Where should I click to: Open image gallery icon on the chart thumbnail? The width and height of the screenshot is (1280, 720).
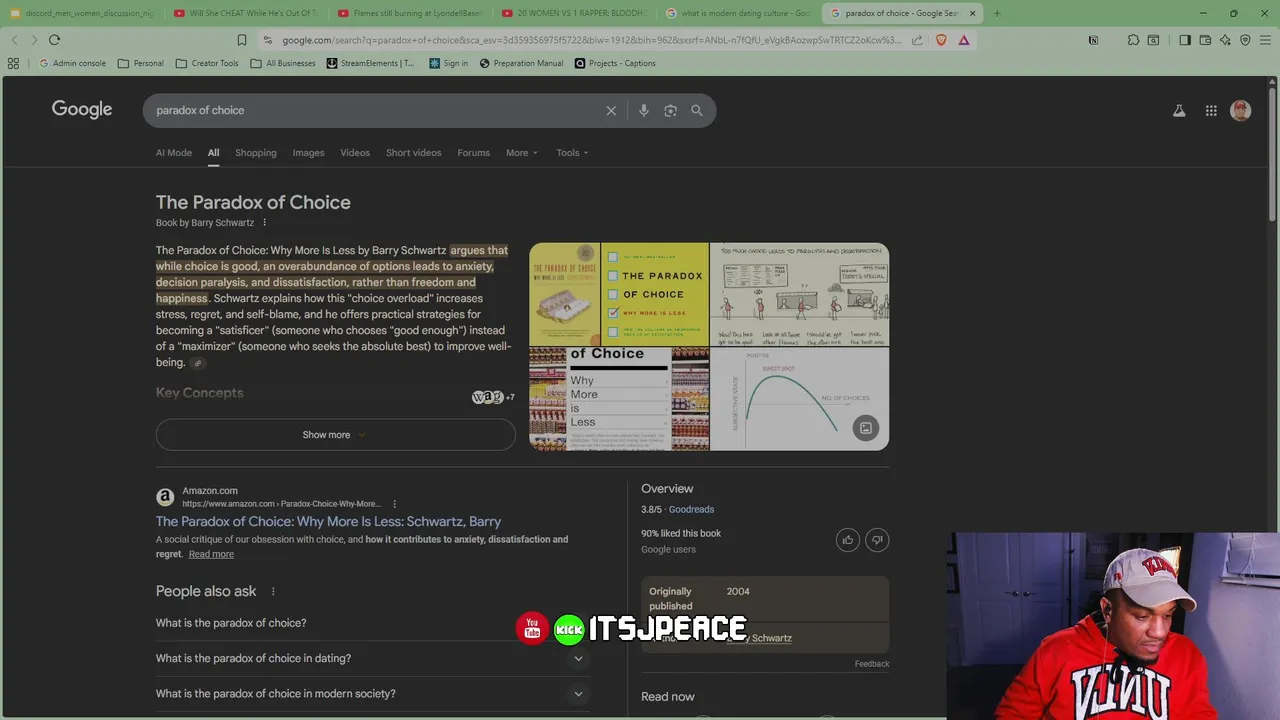point(866,428)
